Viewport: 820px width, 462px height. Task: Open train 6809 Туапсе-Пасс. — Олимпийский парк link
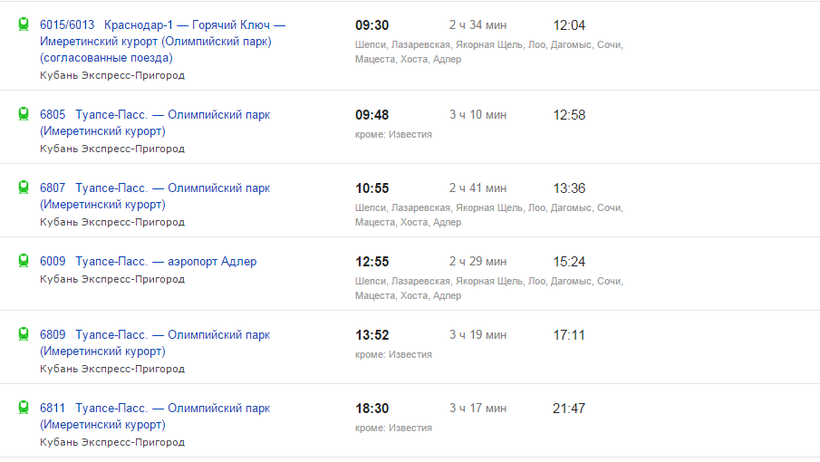[x=172, y=335]
